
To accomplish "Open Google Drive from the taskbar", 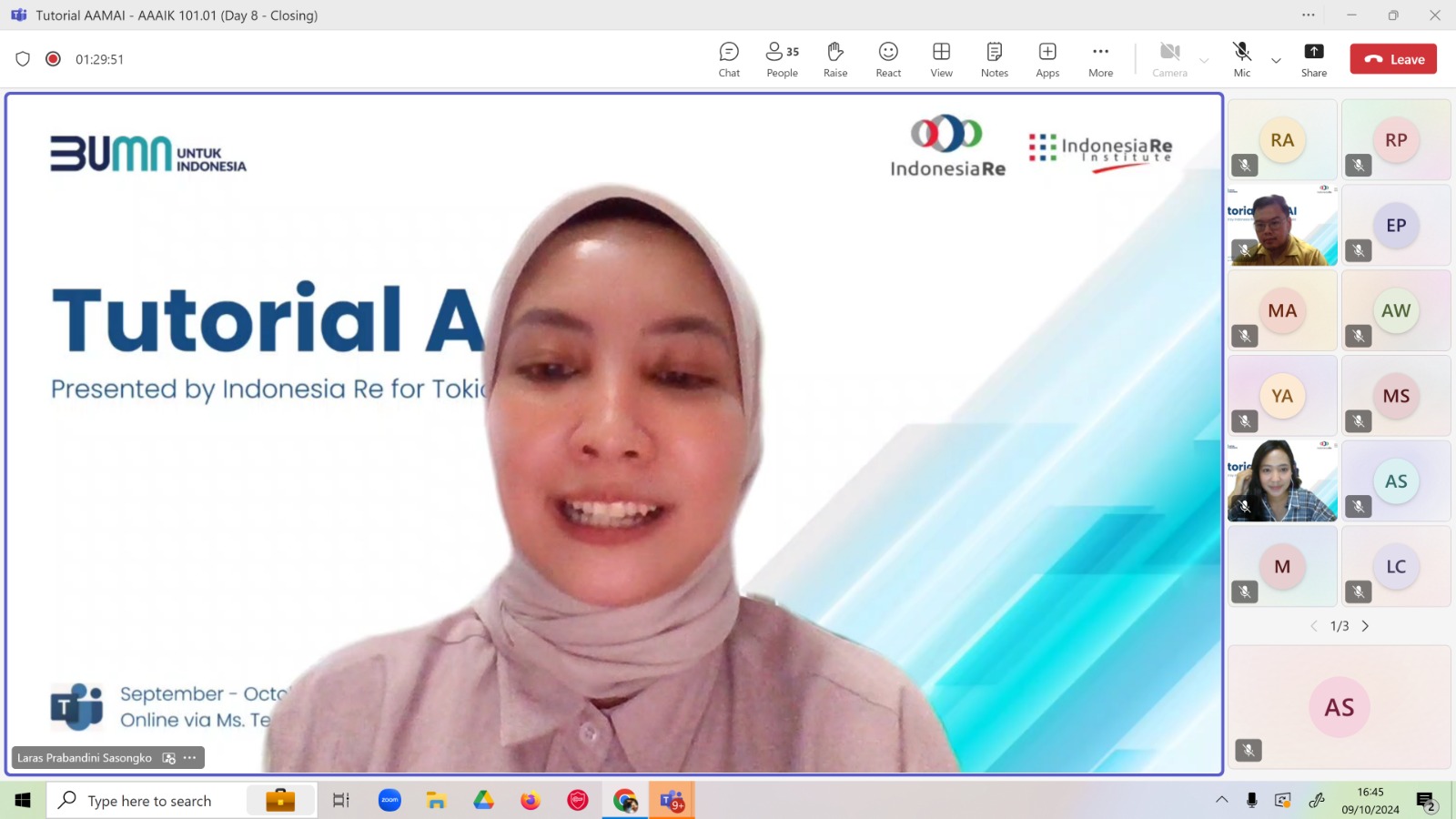I will point(483,800).
